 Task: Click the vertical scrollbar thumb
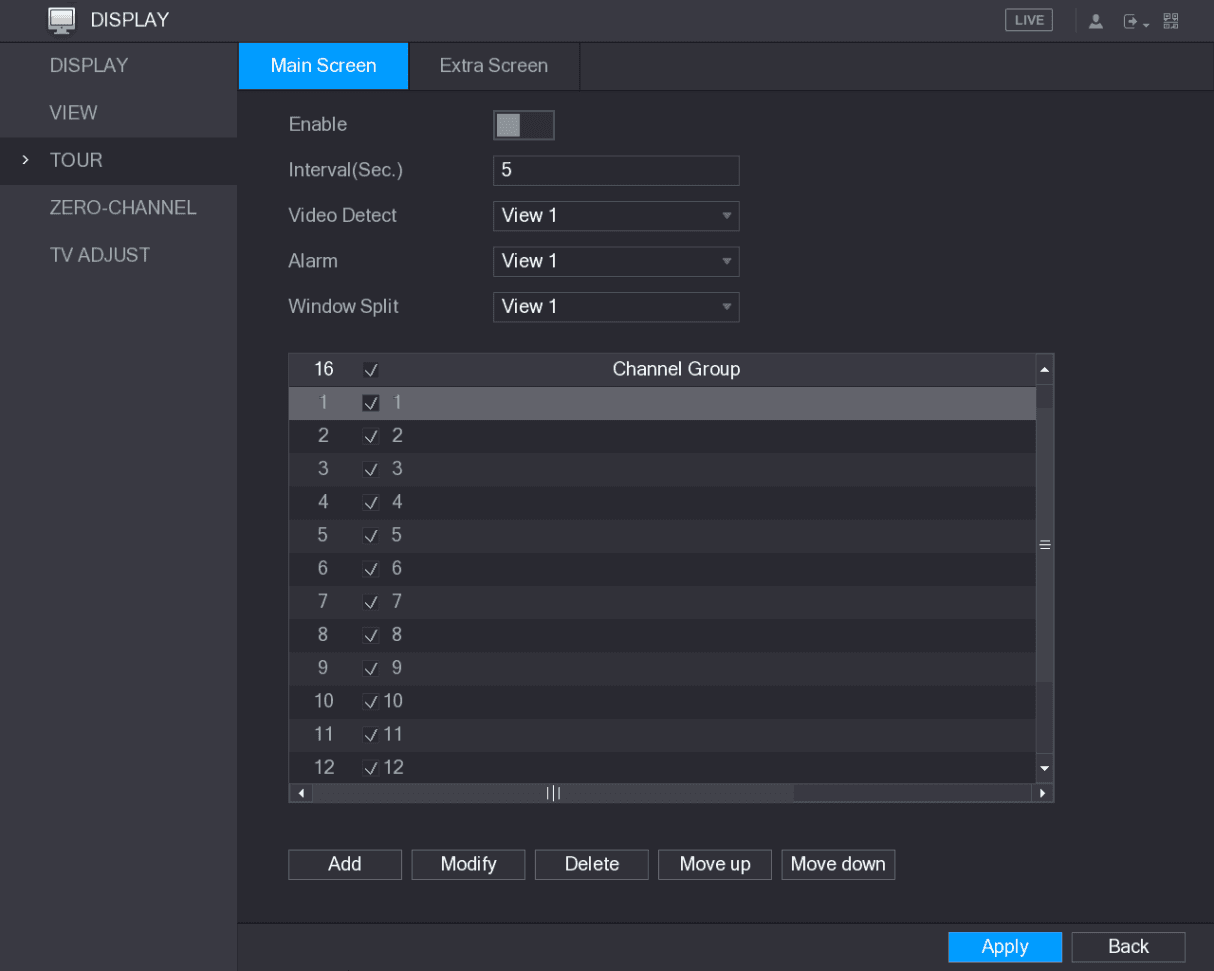(x=1045, y=545)
